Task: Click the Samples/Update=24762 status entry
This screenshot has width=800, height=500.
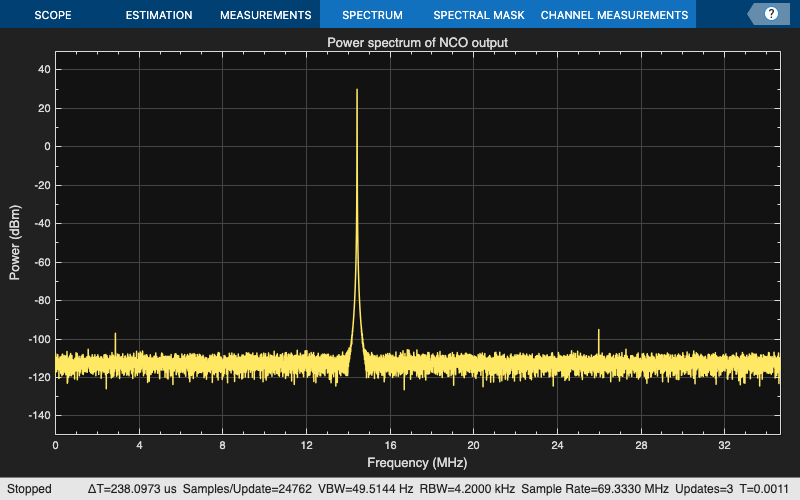Action: (x=247, y=489)
